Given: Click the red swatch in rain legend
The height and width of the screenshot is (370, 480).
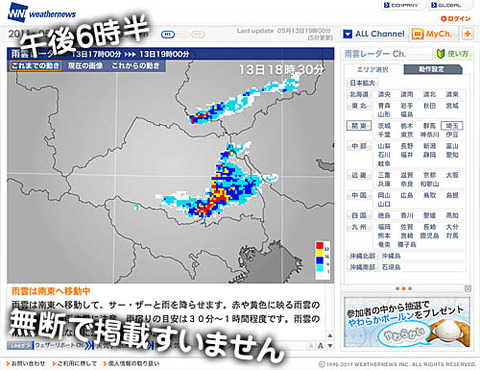Looking at the screenshot, I should 320,245.
